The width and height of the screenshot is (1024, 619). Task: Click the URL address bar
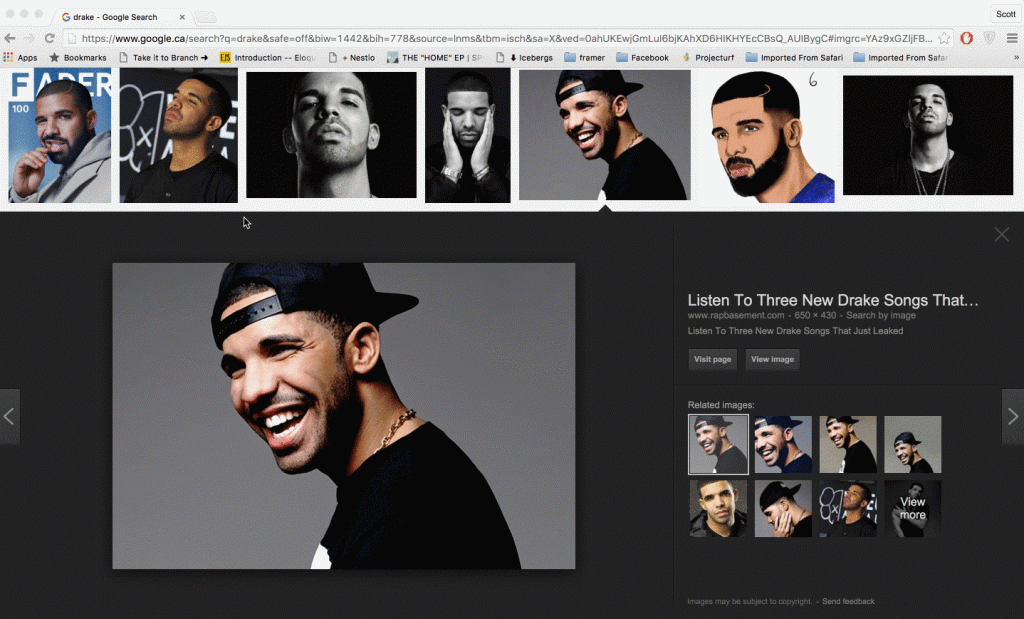coord(500,38)
